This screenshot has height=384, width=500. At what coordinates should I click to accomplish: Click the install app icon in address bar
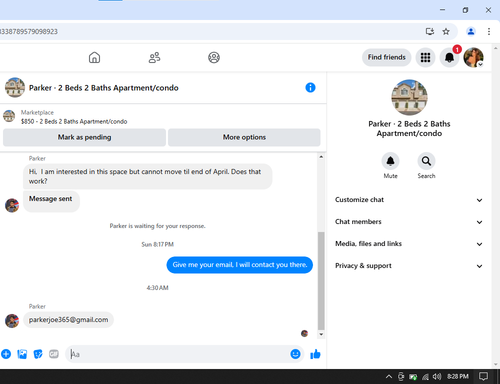[430, 31]
